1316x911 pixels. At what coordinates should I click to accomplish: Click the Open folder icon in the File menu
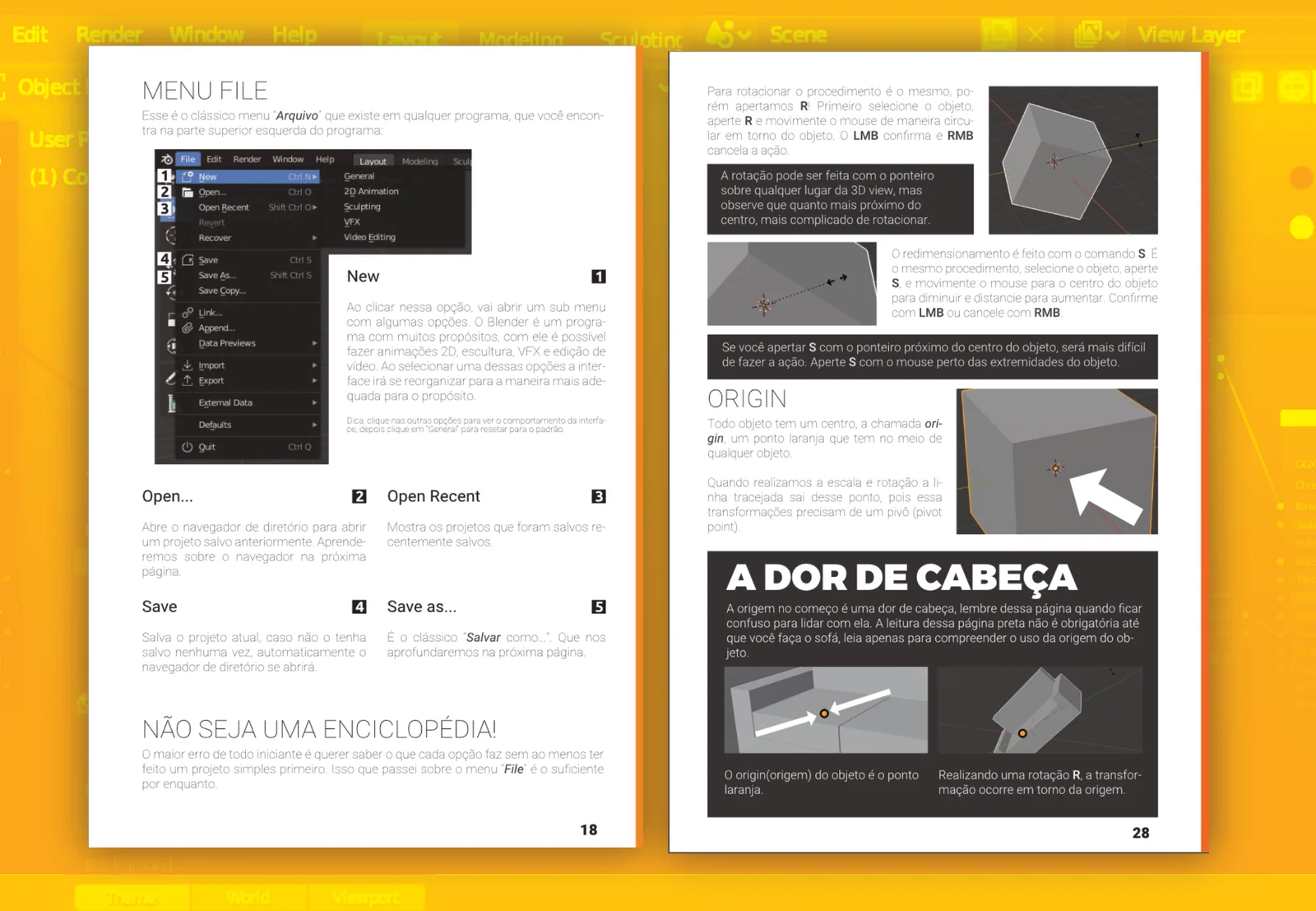tap(189, 192)
